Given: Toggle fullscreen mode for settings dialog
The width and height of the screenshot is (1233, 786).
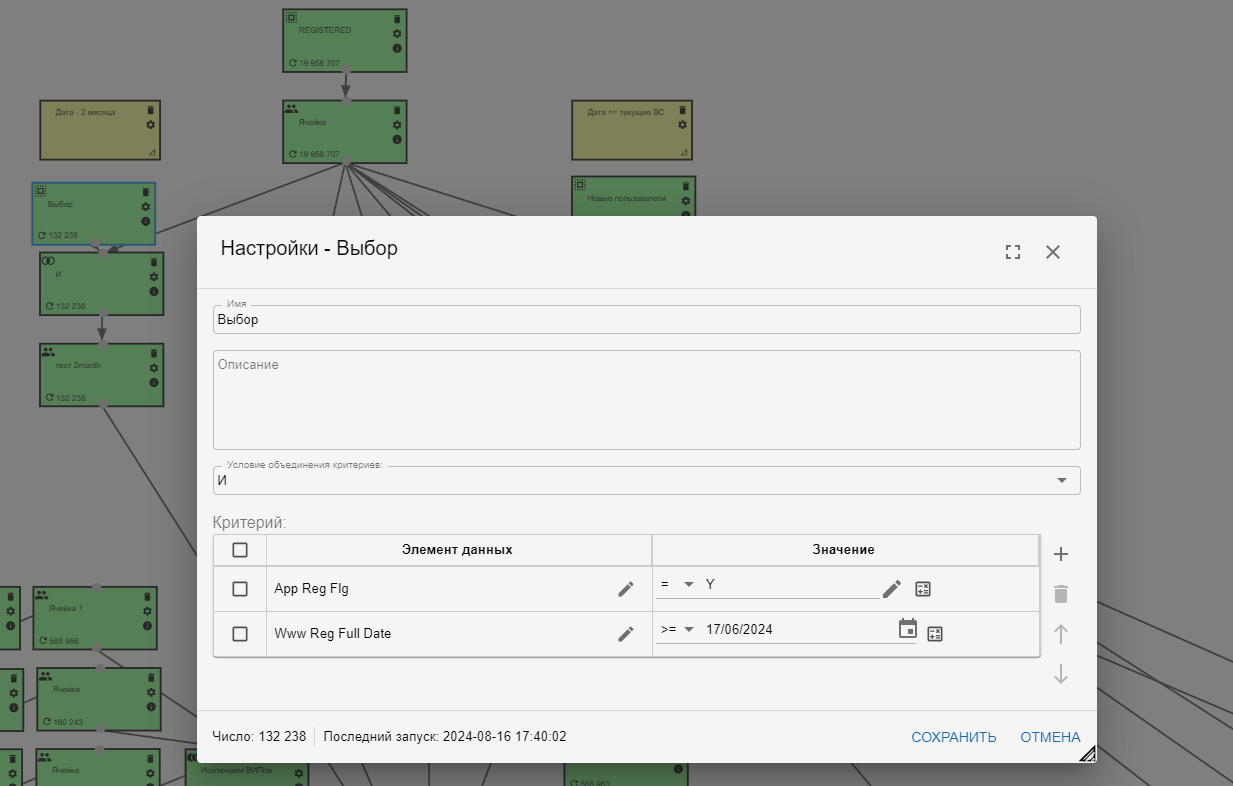Looking at the screenshot, I should (x=1013, y=252).
